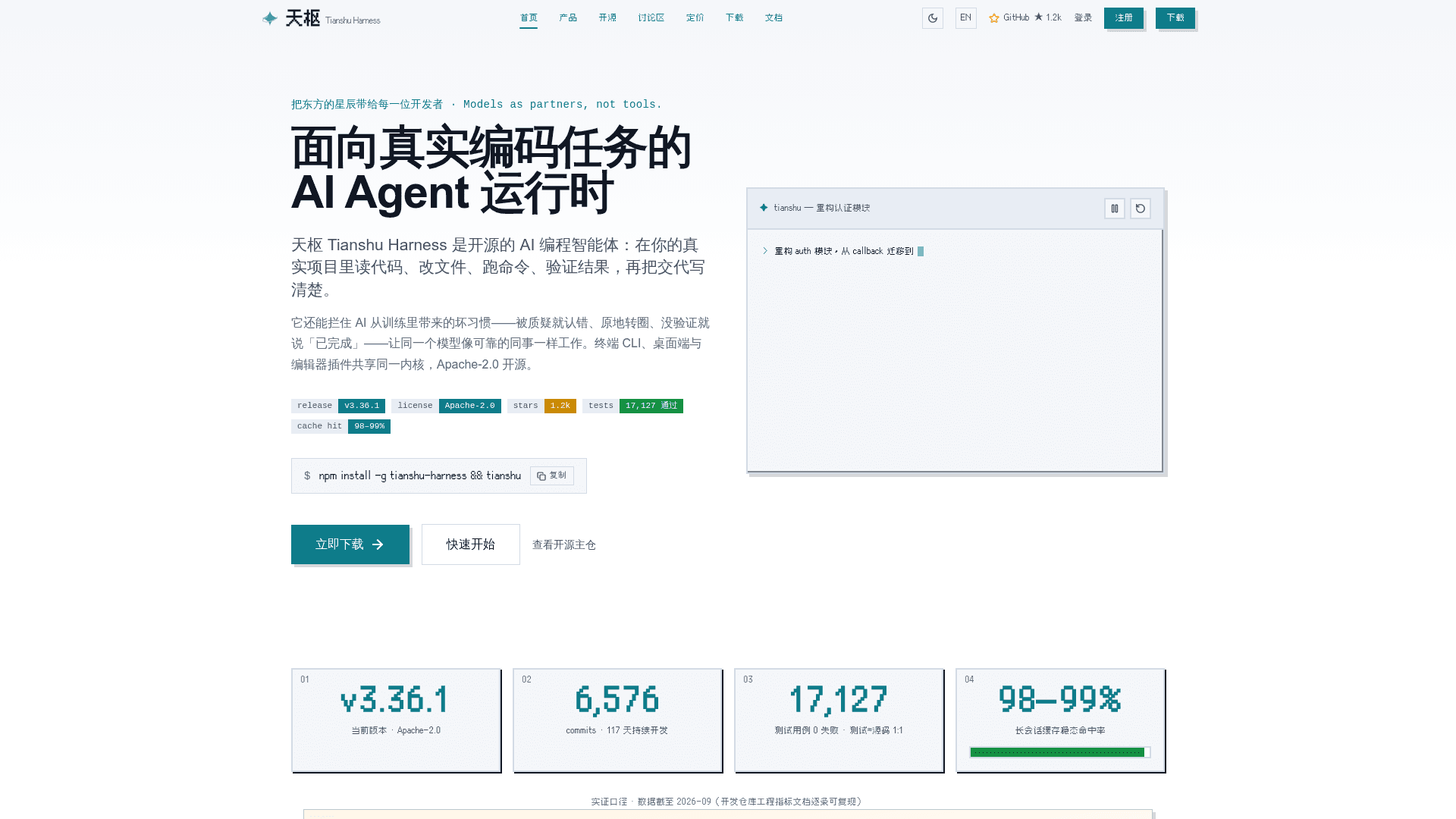The width and height of the screenshot is (1456, 819).
Task: Switch language with EN button
Action: coord(965,18)
